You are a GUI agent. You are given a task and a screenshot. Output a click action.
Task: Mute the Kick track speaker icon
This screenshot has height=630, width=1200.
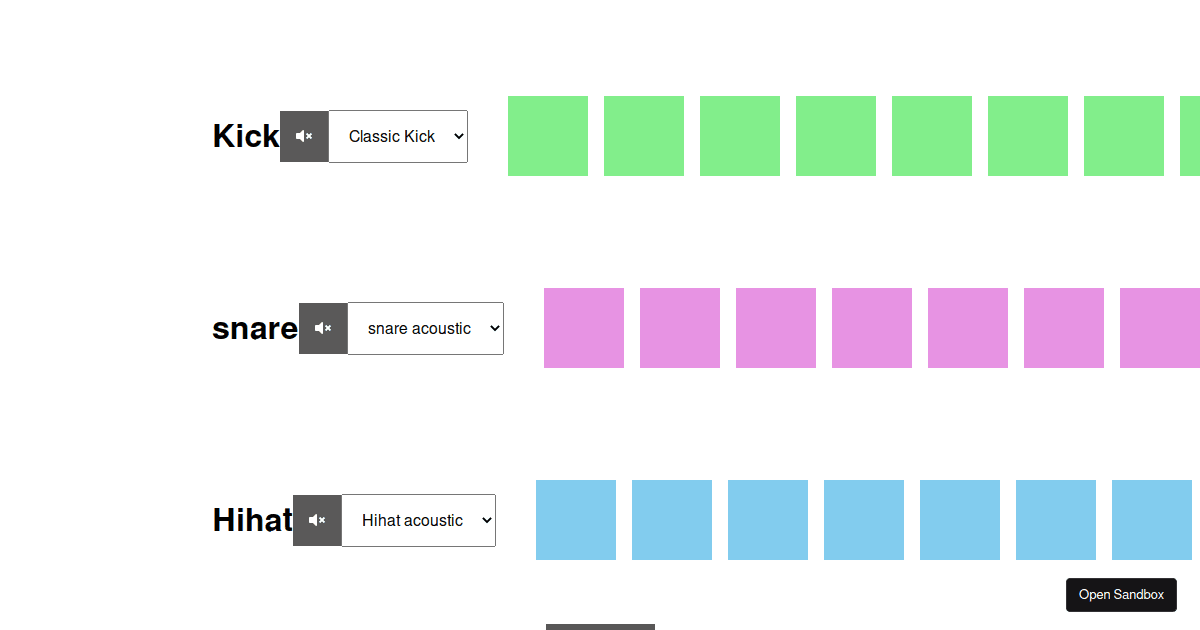[x=304, y=136]
